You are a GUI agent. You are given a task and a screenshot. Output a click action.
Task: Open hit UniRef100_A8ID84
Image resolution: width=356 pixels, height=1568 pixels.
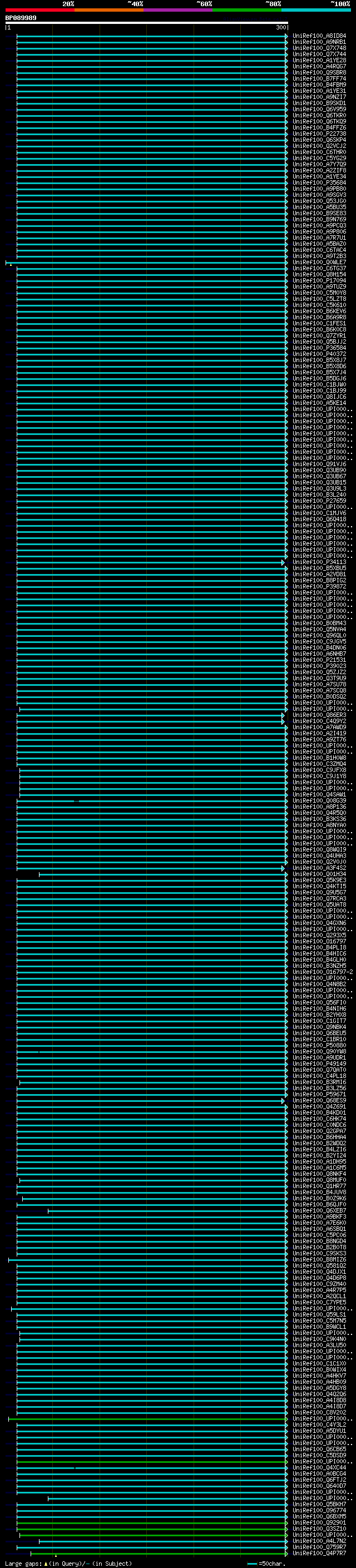(x=319, y=36)
